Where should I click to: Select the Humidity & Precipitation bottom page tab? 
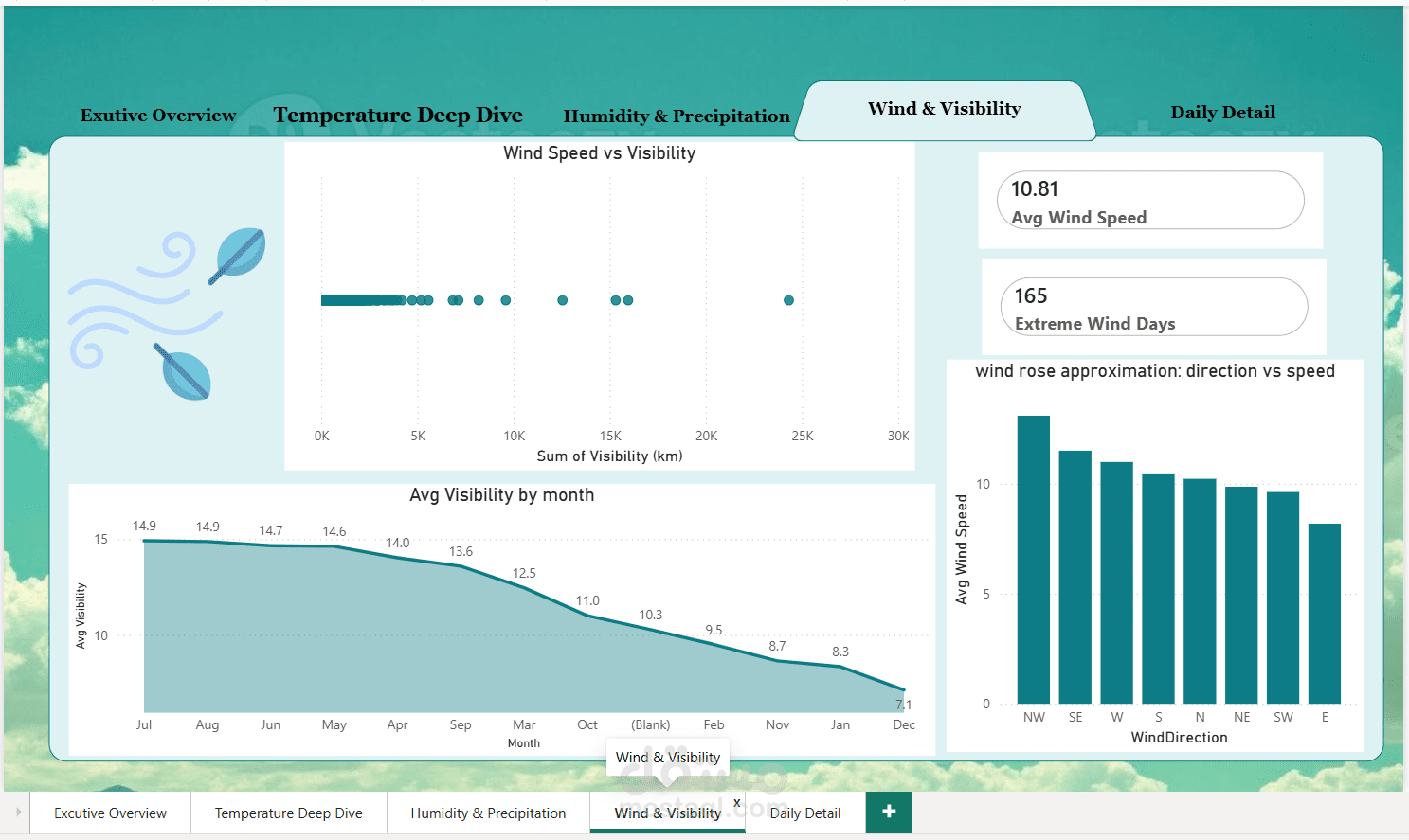488,813
